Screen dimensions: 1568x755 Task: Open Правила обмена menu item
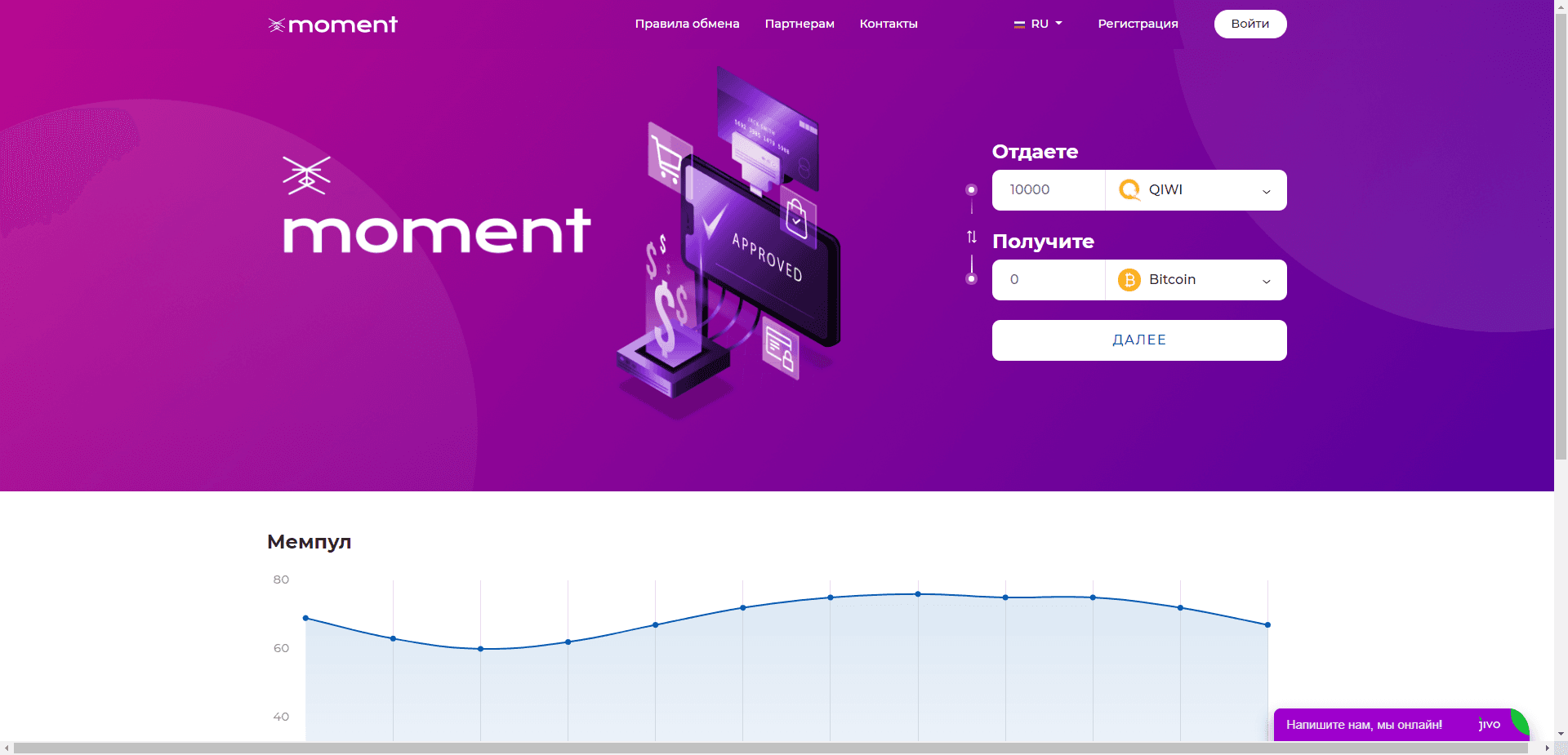687,24
